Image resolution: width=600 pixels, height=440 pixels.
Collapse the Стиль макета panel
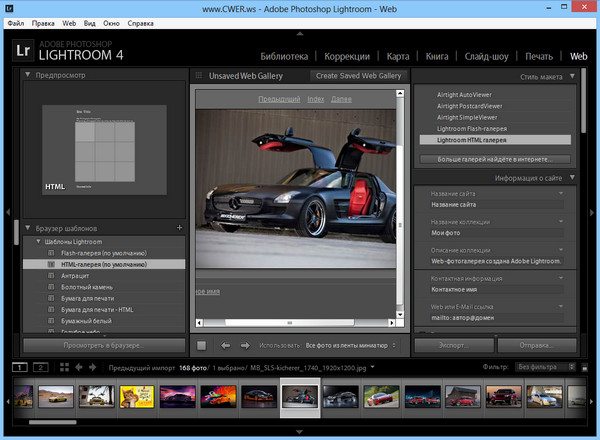[572, 76]
